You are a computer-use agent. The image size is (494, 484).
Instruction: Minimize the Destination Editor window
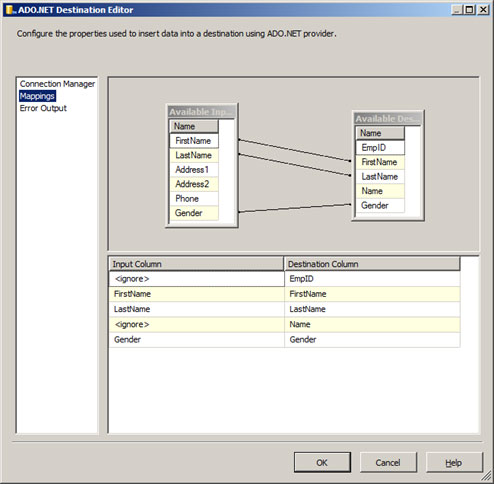pos(457,10)
